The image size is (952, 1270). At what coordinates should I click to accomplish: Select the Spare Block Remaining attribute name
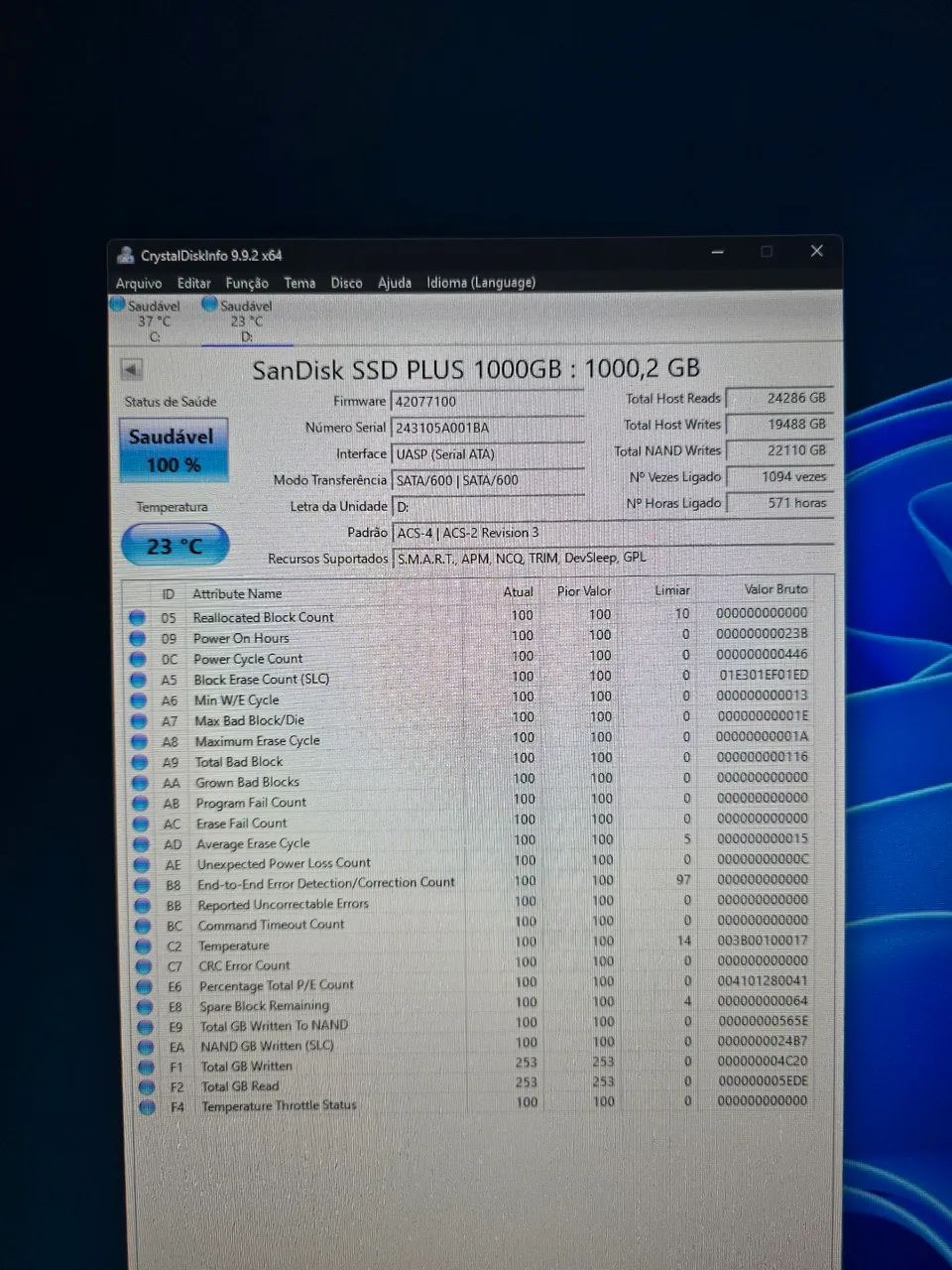(264, 1006)
